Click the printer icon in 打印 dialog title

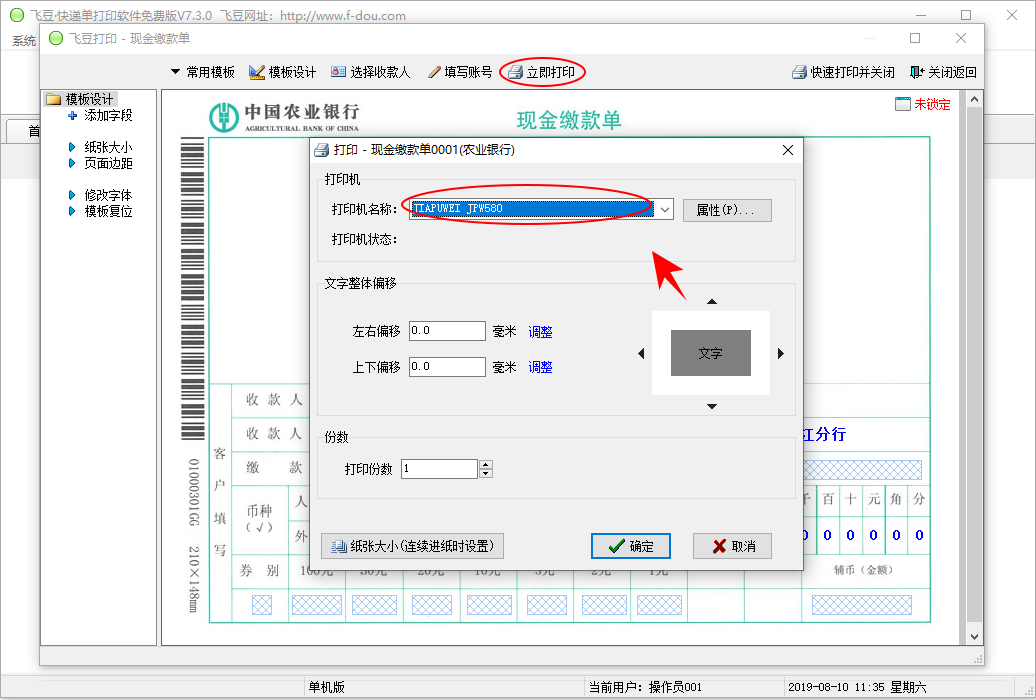coord(322,150)
